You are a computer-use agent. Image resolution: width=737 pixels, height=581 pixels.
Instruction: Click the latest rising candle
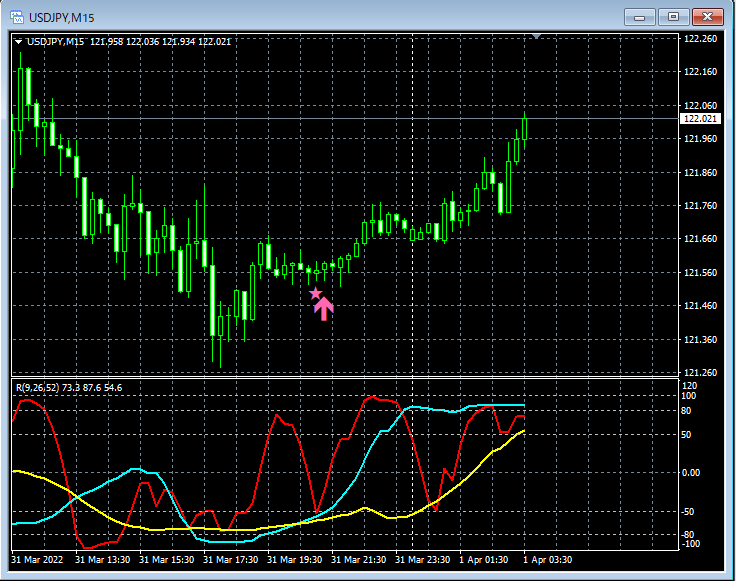point(525,129)
